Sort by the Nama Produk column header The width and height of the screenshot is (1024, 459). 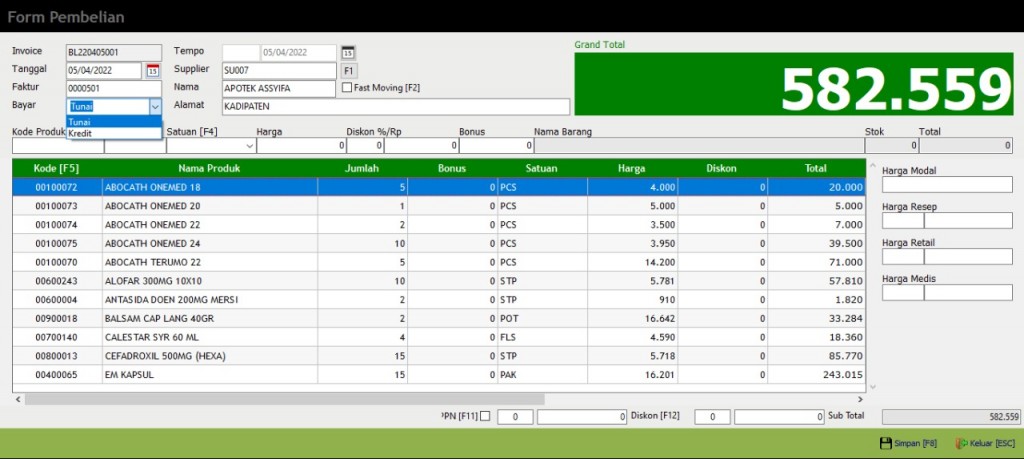coord(209,168)
